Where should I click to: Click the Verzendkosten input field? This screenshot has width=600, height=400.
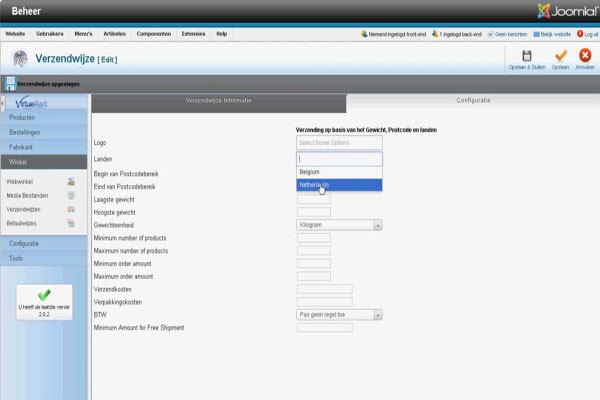tap(324, 288)
